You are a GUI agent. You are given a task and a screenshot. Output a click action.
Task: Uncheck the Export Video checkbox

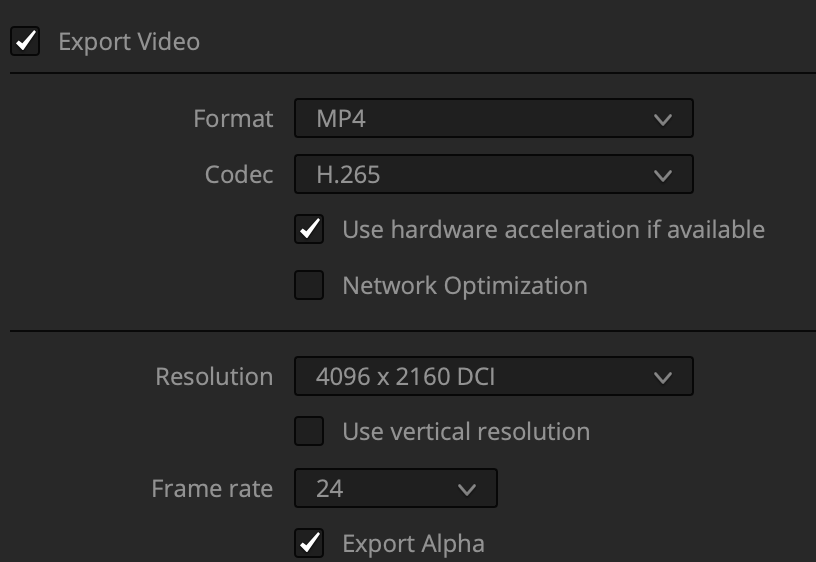[x=25, y=42]
